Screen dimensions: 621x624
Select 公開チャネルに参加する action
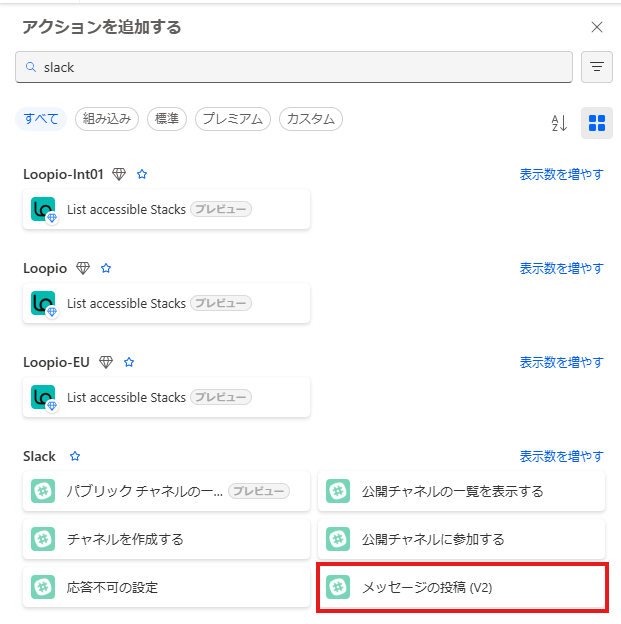[x=461, y=539]
